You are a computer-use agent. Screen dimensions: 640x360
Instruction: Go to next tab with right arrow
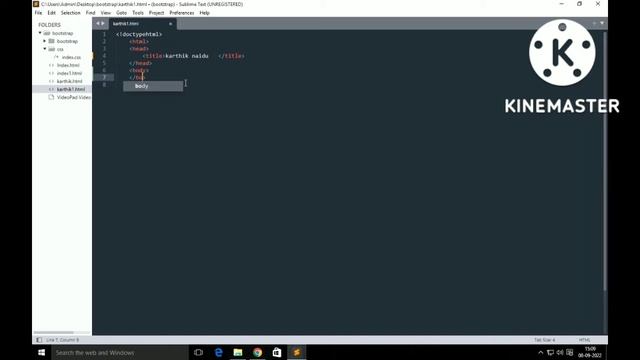[x=102, y=24]
